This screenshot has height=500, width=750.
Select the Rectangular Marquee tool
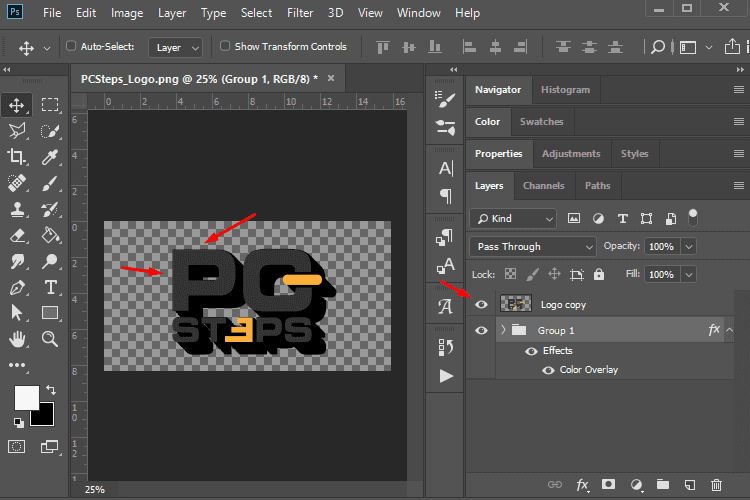(x=50, y=105)
